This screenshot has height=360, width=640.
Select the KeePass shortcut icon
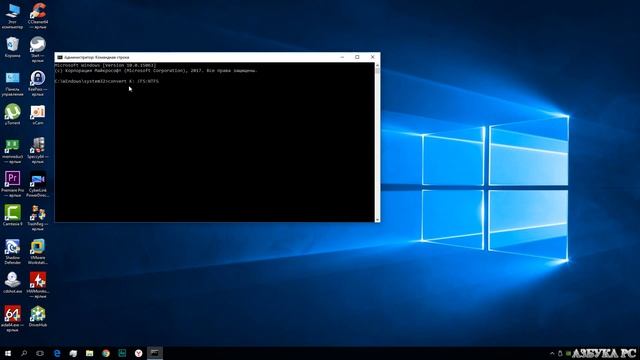coord(38,83)
